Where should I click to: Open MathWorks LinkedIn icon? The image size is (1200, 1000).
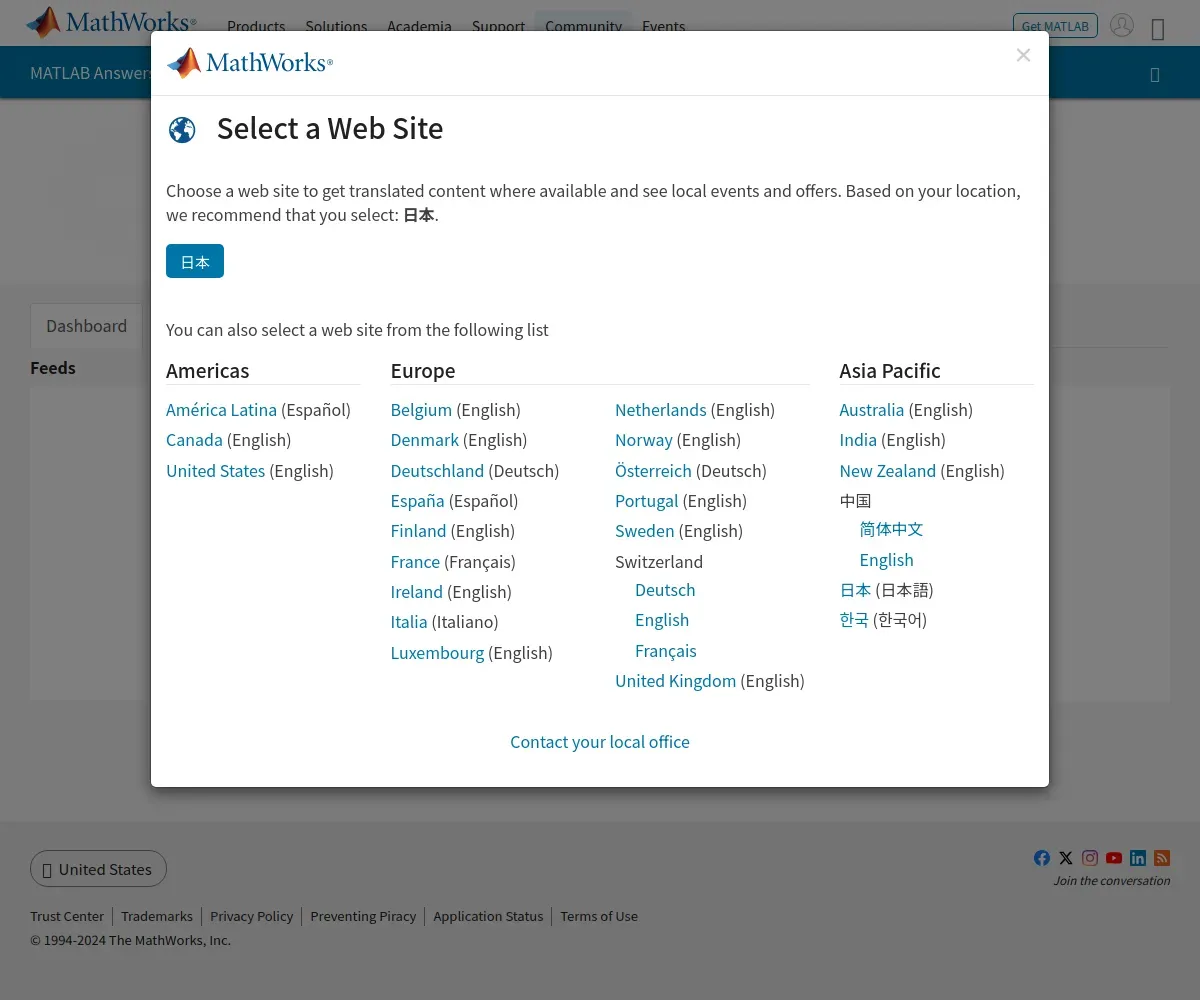[x=1138, y=858]
